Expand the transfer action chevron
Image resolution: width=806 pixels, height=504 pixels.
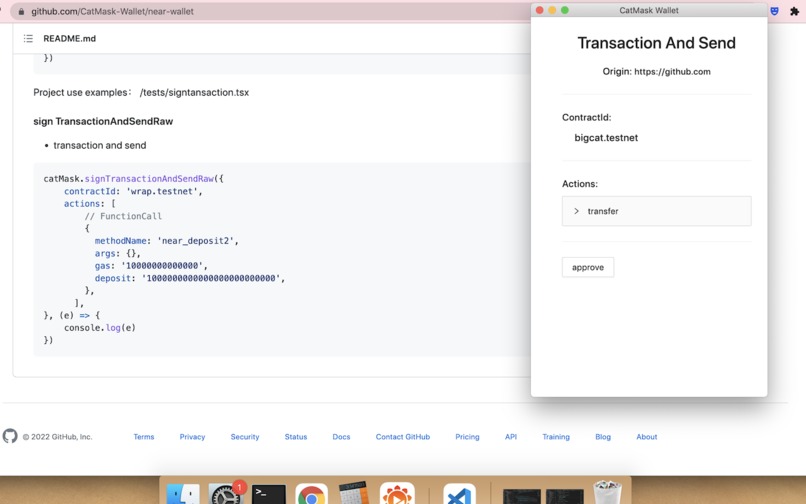pyautogui.click(x=576, y=211)
